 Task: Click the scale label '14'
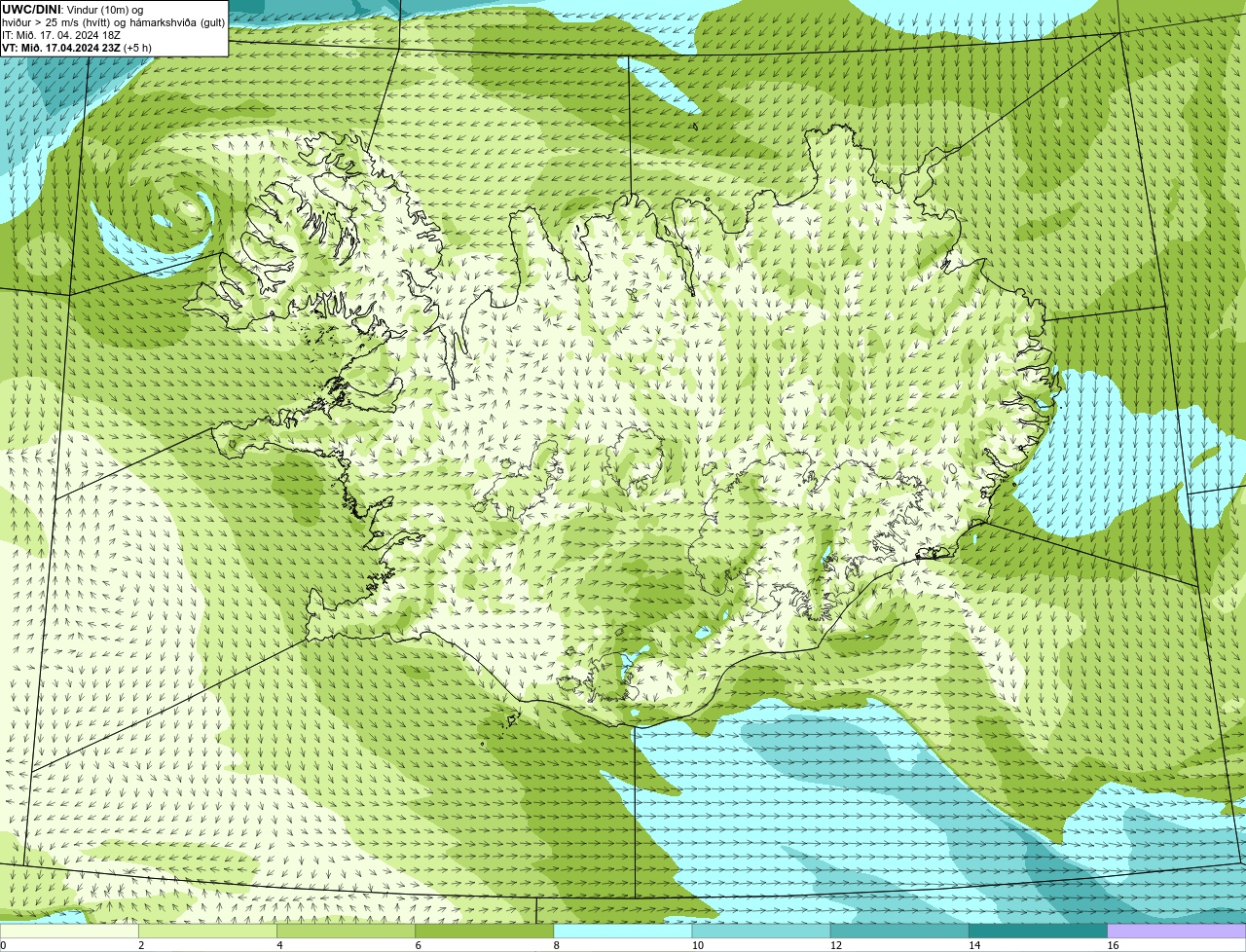(974, 945)
